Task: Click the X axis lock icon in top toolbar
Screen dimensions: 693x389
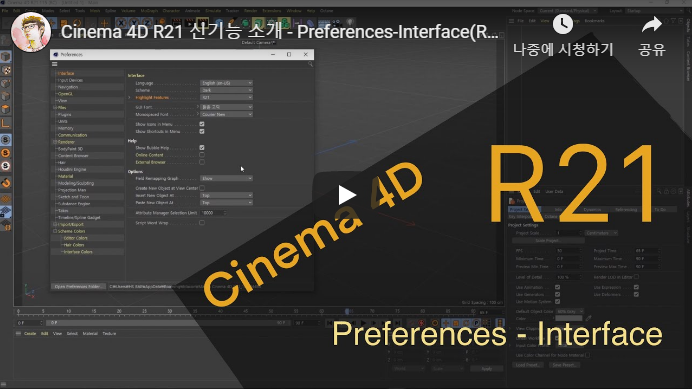Action: pos(122,23)
